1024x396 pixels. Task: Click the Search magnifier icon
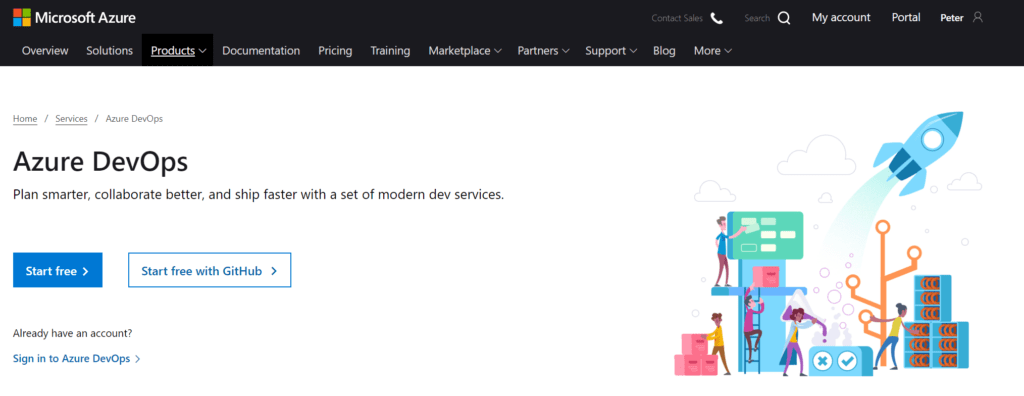(x=784, y=18)
